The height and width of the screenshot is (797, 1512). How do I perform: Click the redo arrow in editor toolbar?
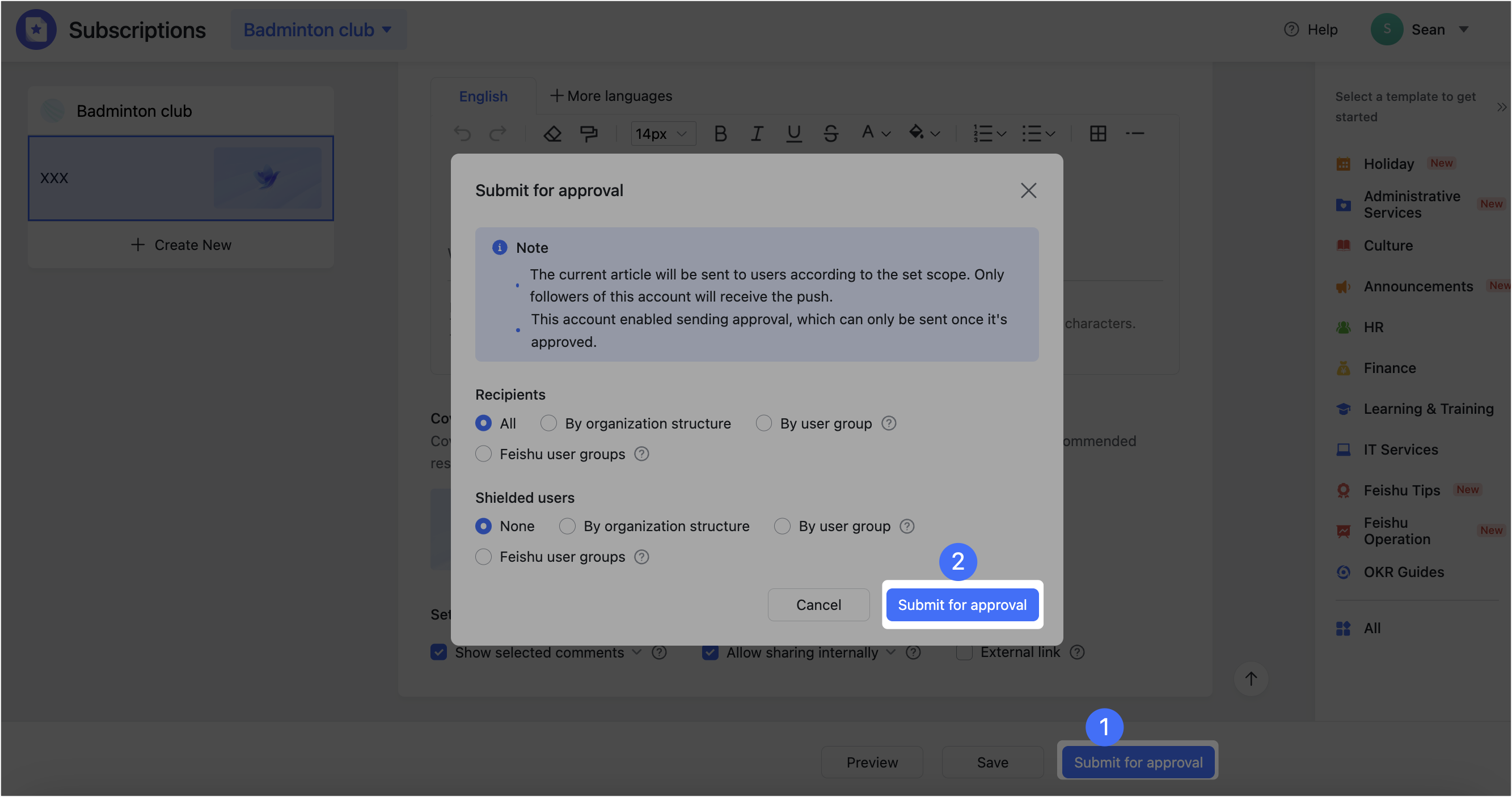pyautogui.click(x=498, y=134)
